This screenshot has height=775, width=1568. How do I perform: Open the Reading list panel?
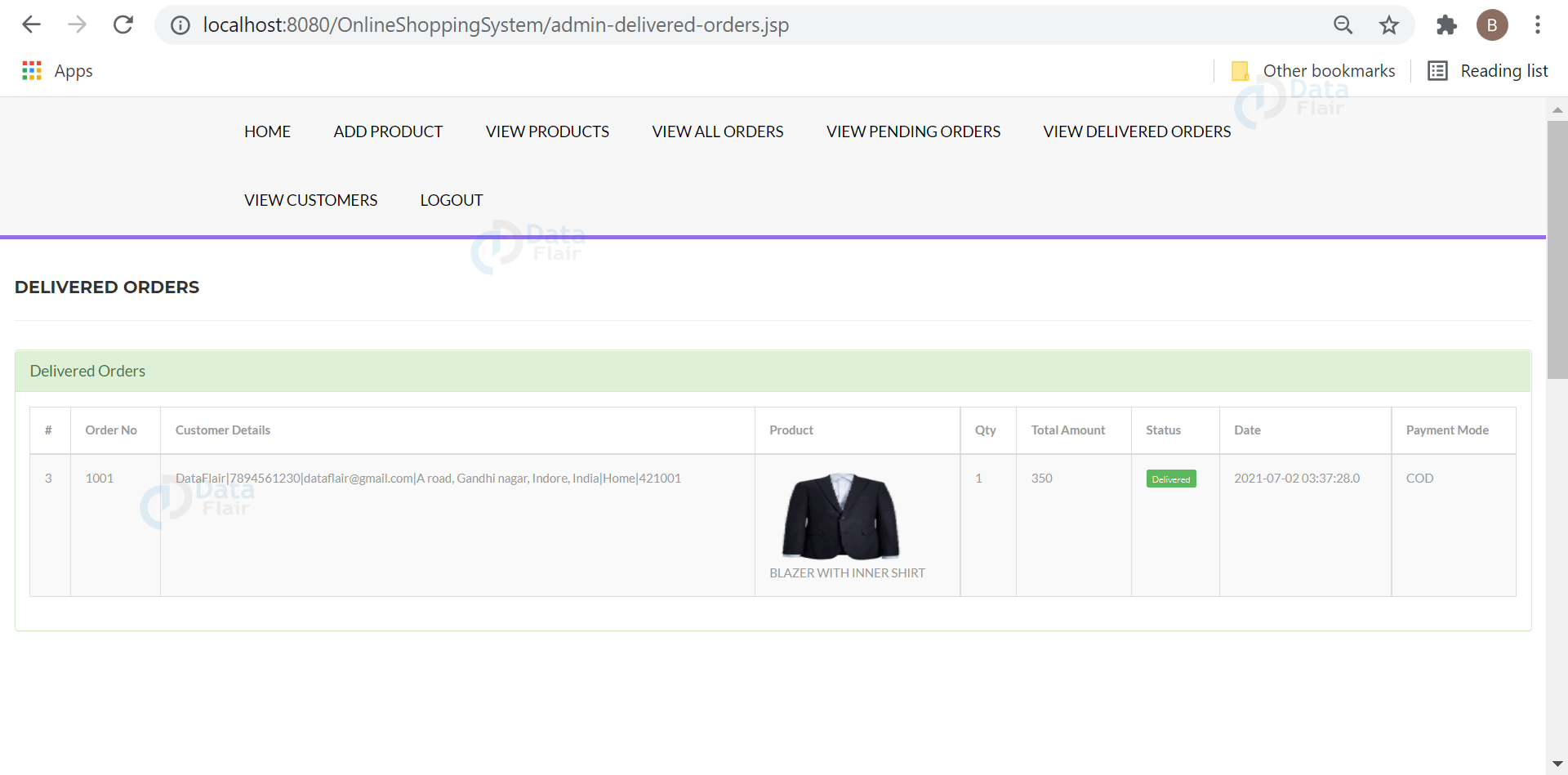[x=1488, y=70]
